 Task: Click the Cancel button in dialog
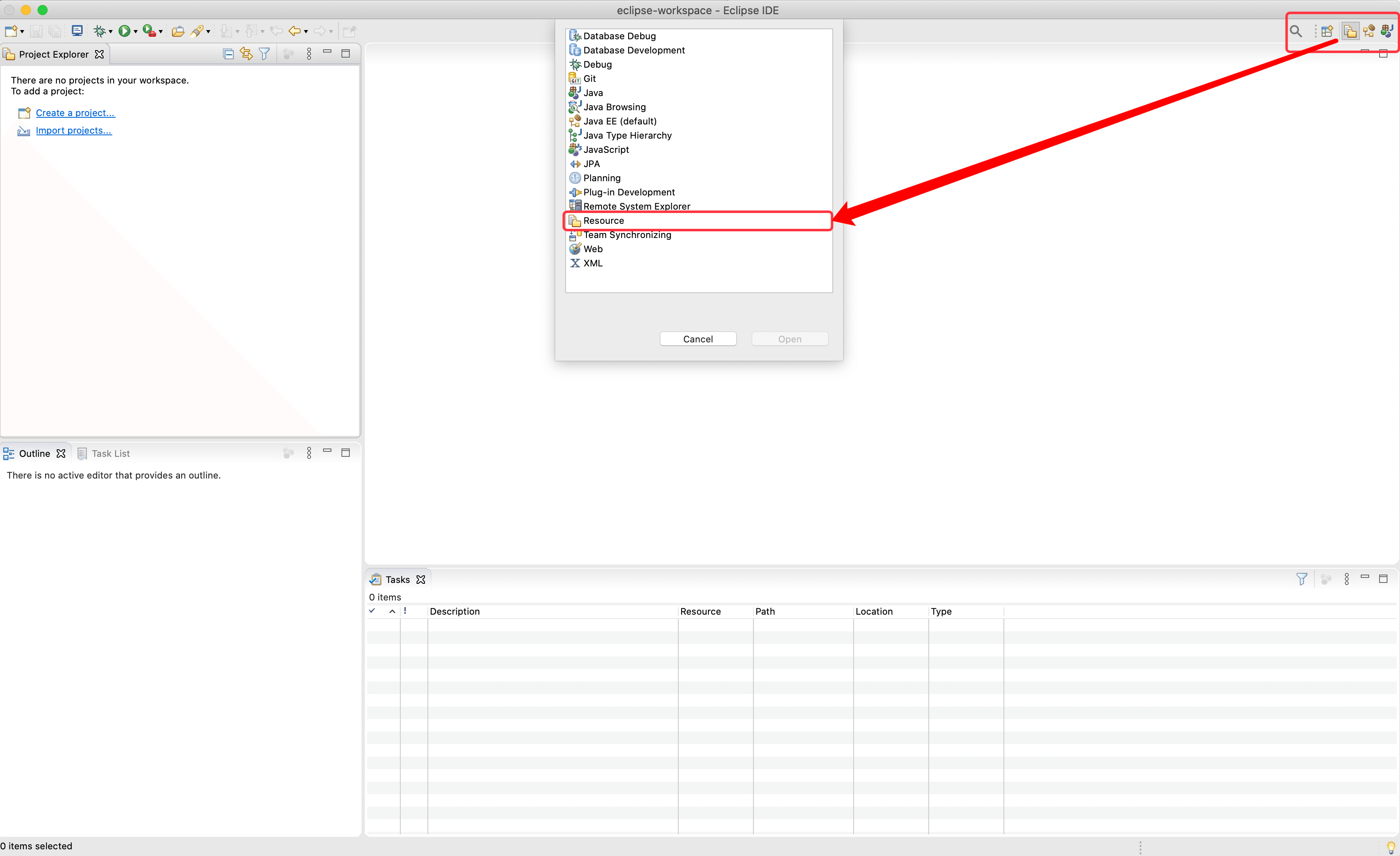click(x=698, y=339)
